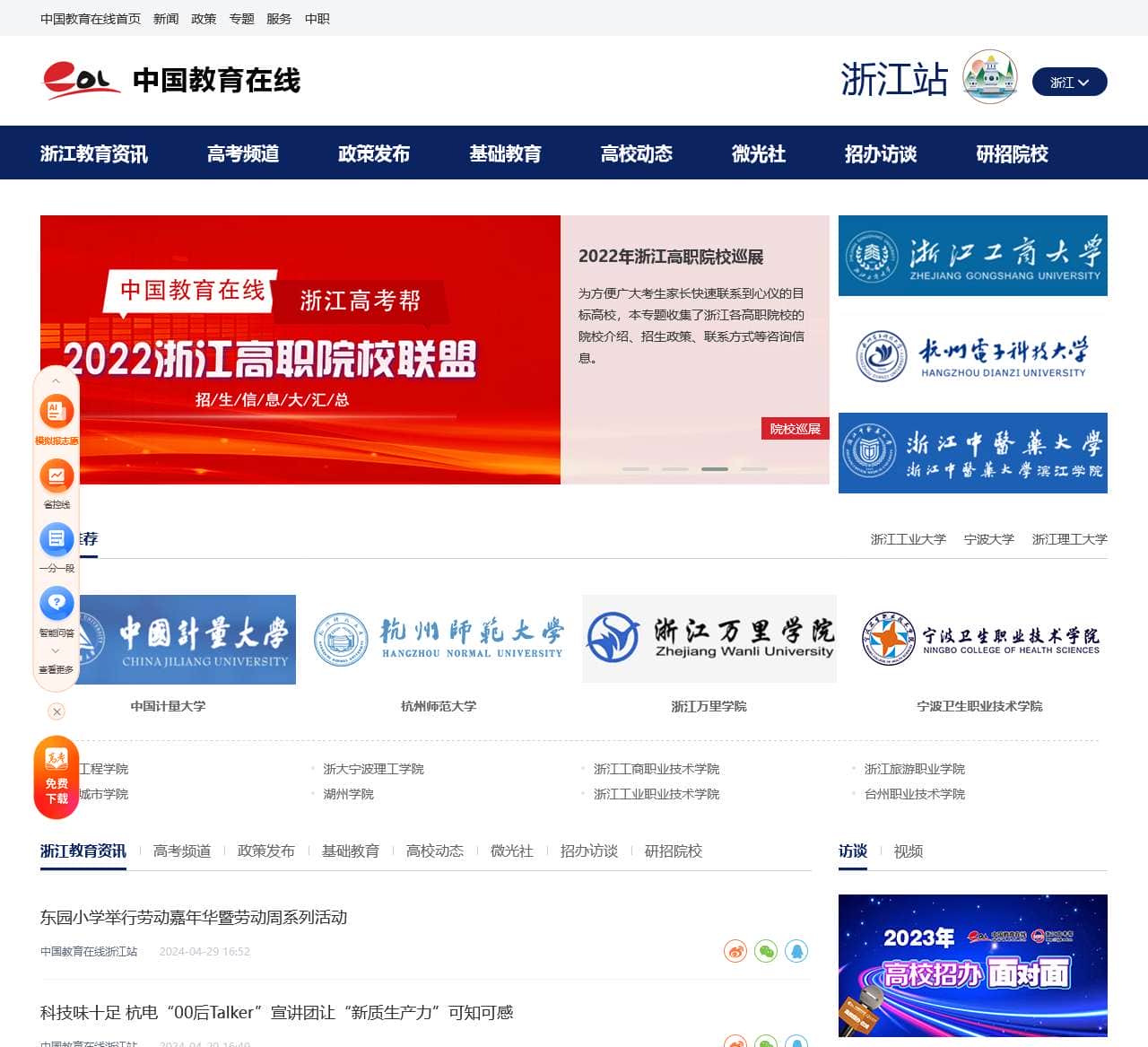Go to 中国教育在线首页 in top bar

click(x=91, y=19)
